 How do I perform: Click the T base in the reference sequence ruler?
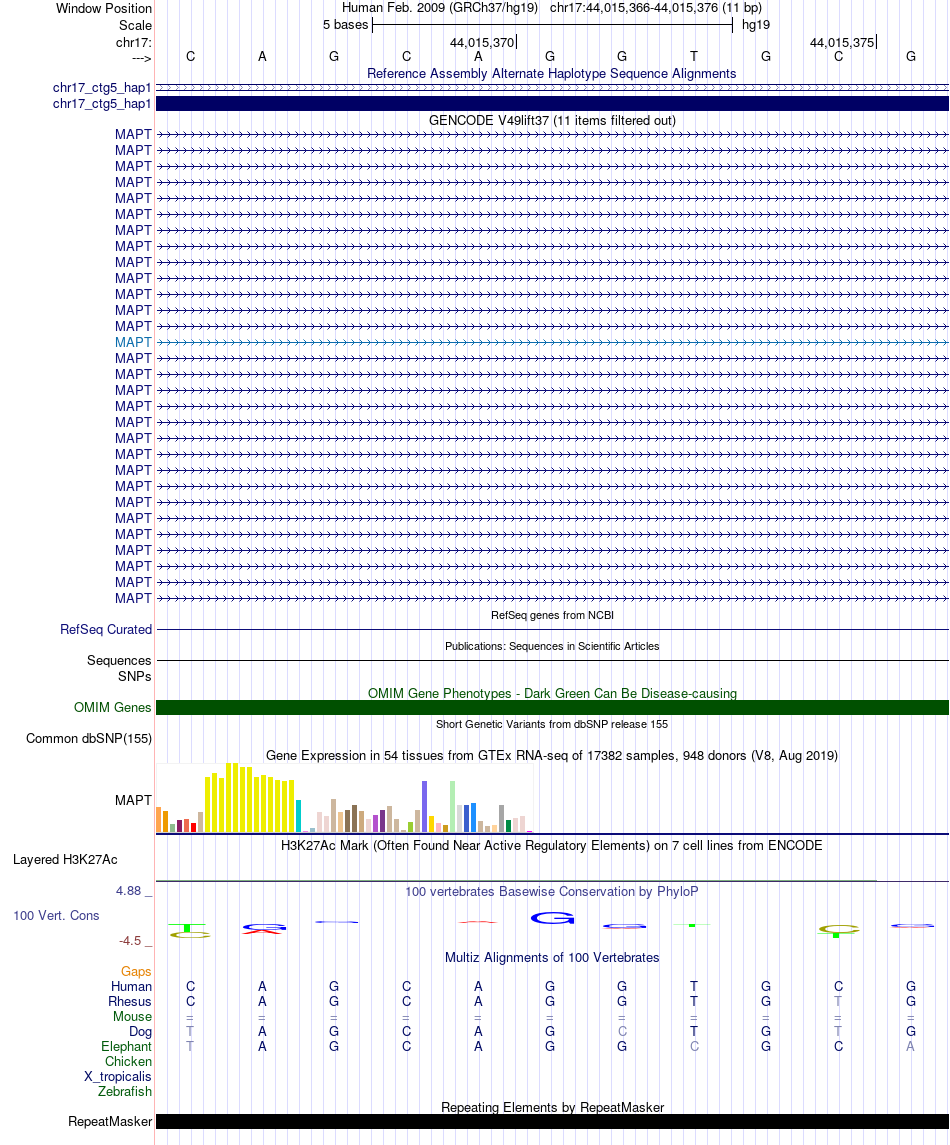pyautogui.click(x=694, y=56)
